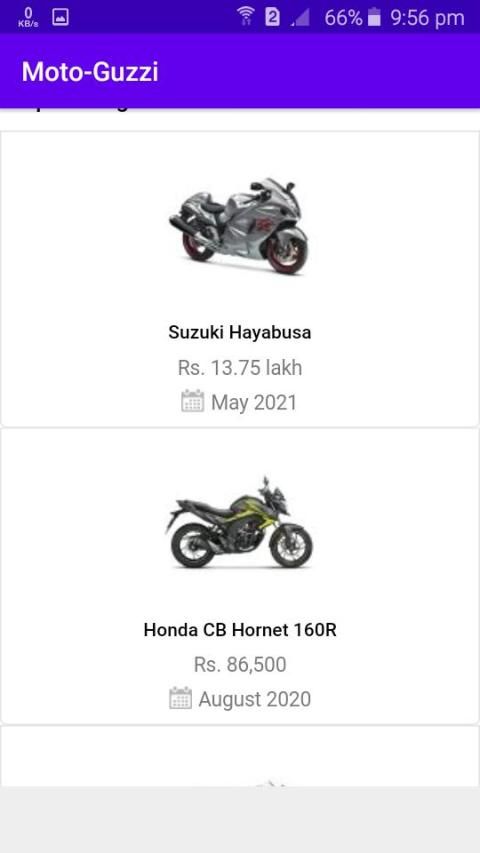
Task: Tap the May 2021 launch date
Action: (254, 403)
